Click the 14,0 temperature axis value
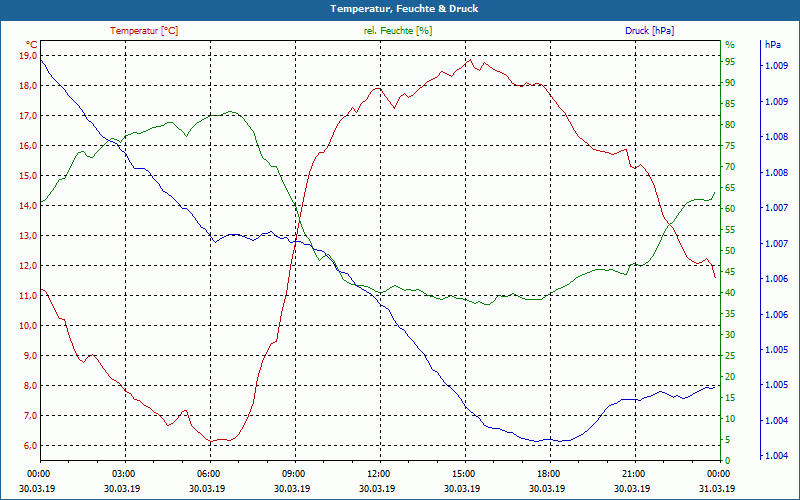 click(x=28, y=206)
